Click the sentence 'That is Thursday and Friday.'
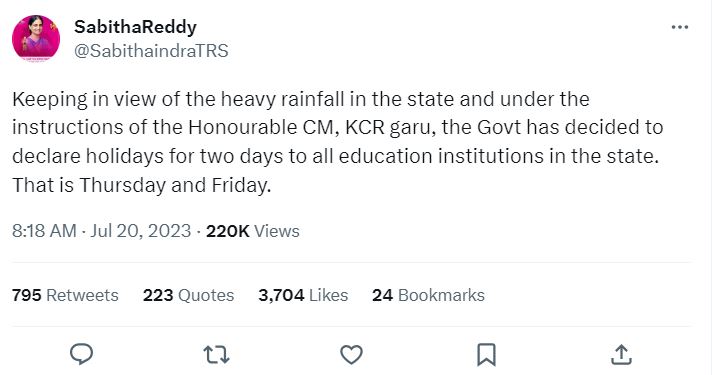This screenshot has width=712, height=375. click(x=142, y=185)
